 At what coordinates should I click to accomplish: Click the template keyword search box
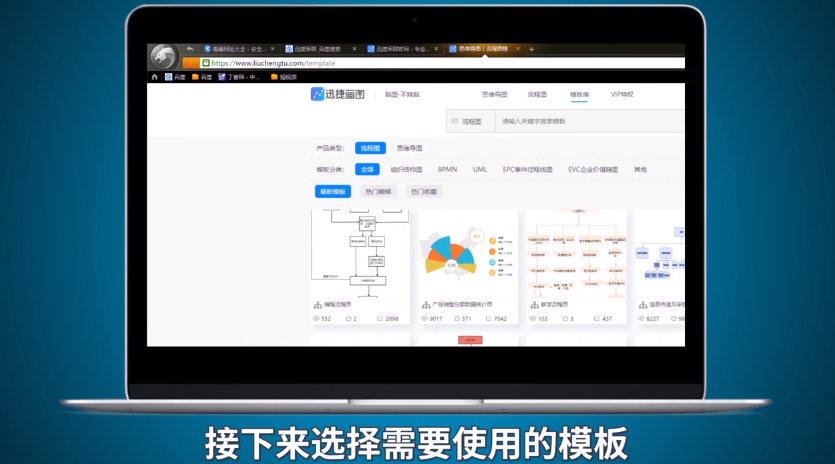[590, 121]
